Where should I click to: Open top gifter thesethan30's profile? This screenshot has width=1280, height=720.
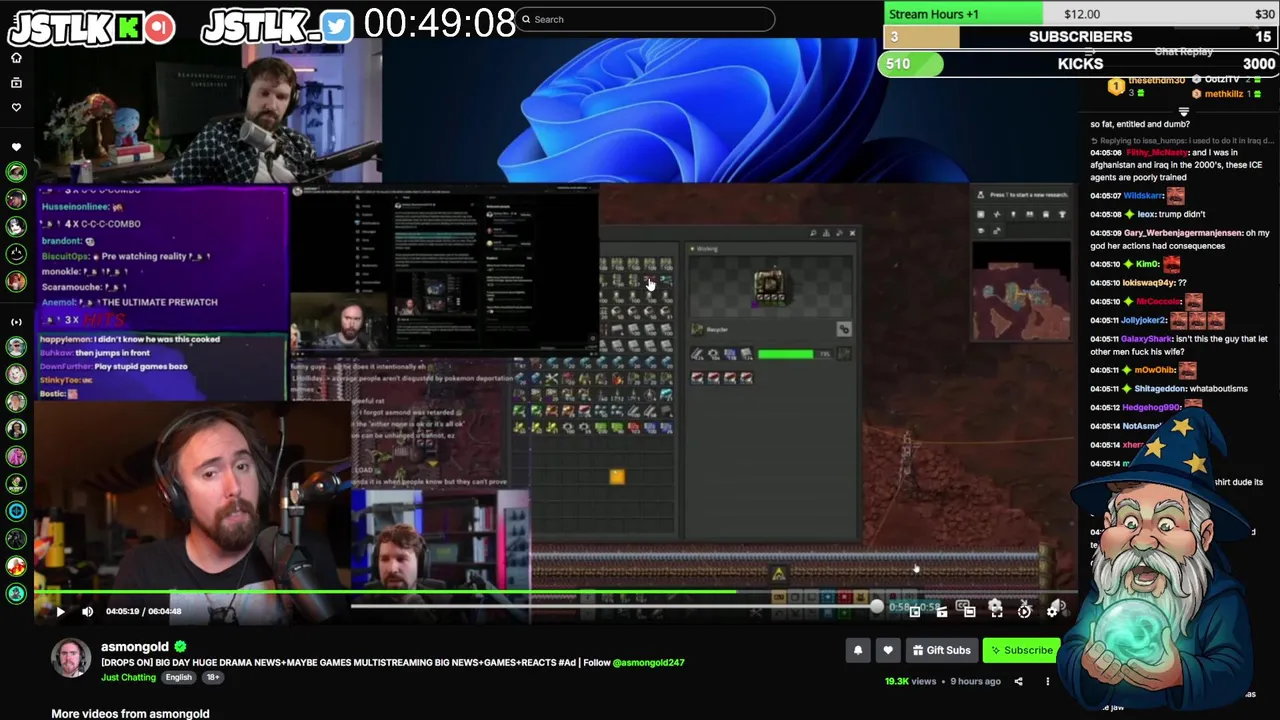[1157, 80]
